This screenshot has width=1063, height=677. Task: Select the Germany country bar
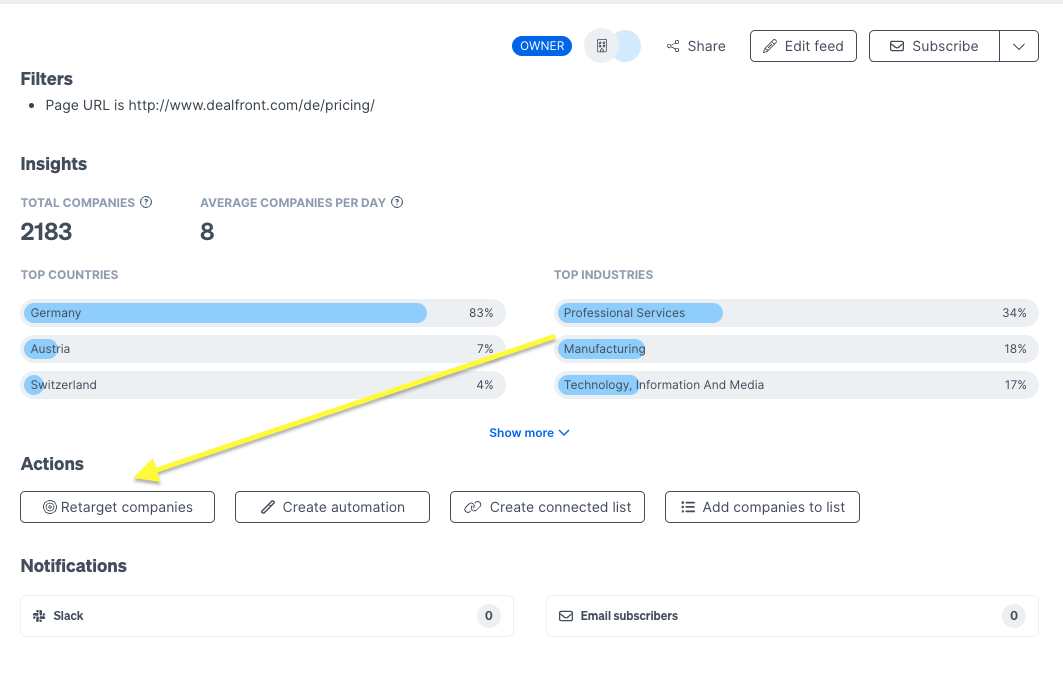[263, 313]
